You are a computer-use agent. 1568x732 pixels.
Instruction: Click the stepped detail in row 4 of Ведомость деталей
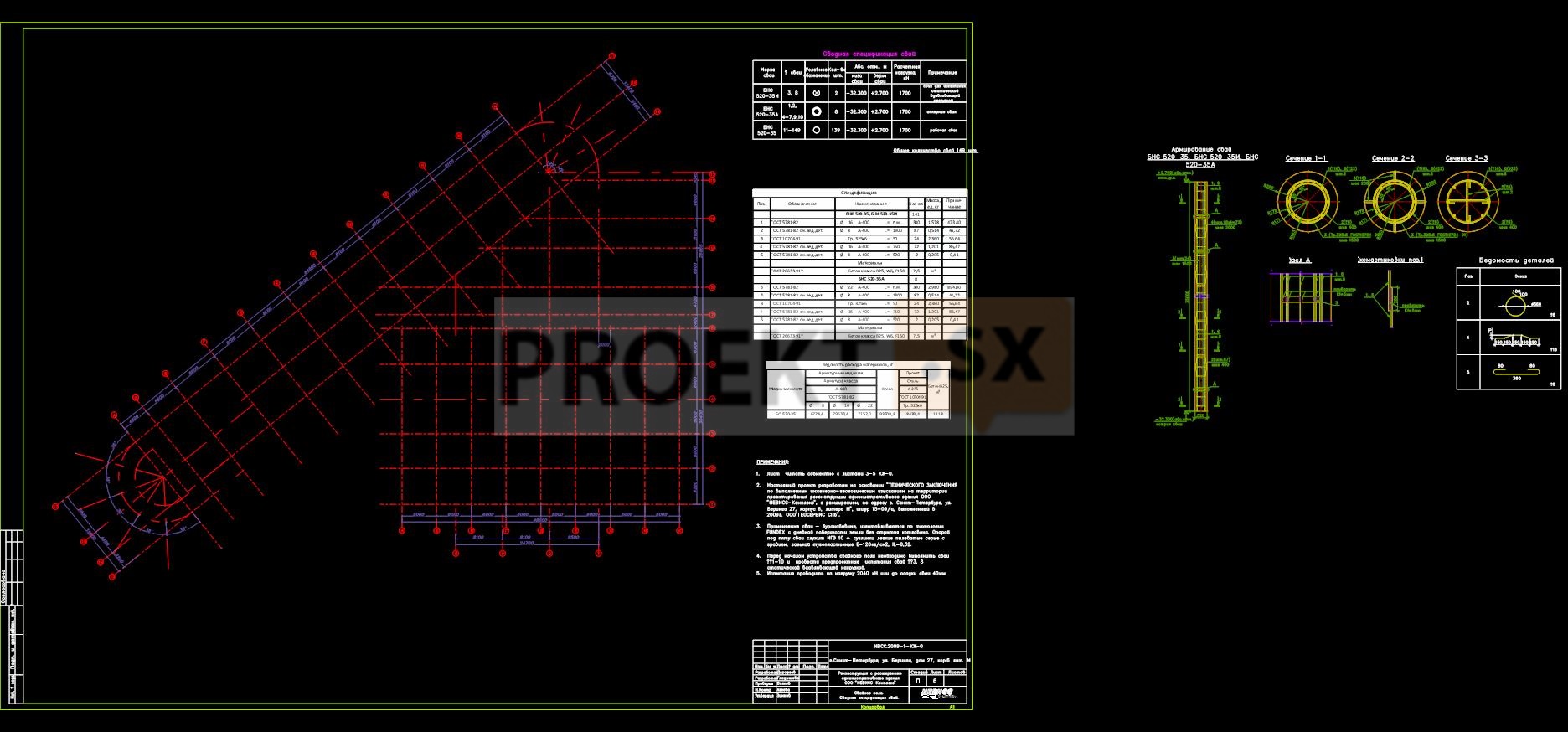(x=1514, y=338)
